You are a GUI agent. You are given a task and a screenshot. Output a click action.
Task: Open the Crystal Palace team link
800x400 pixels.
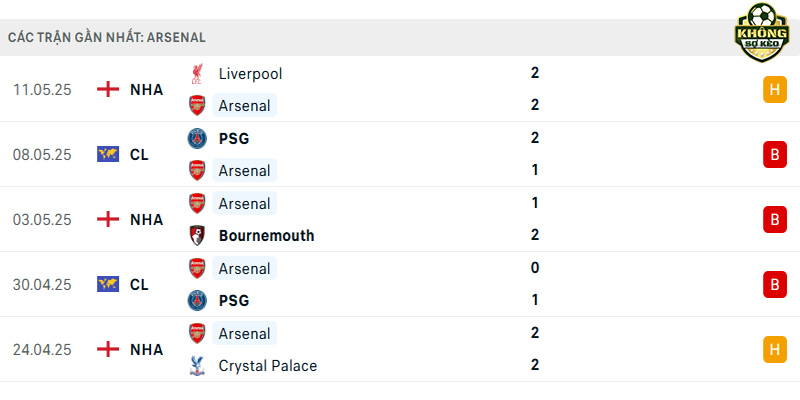268,366
